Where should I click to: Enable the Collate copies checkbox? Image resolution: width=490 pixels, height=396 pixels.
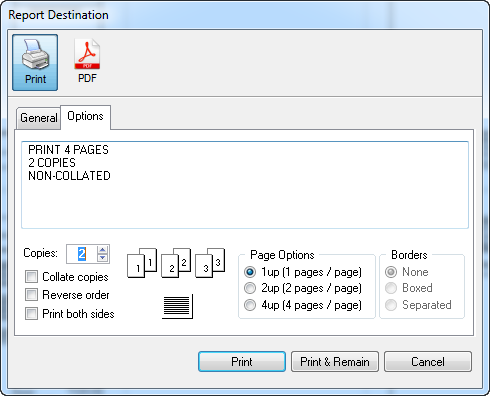tap(31, 277)
